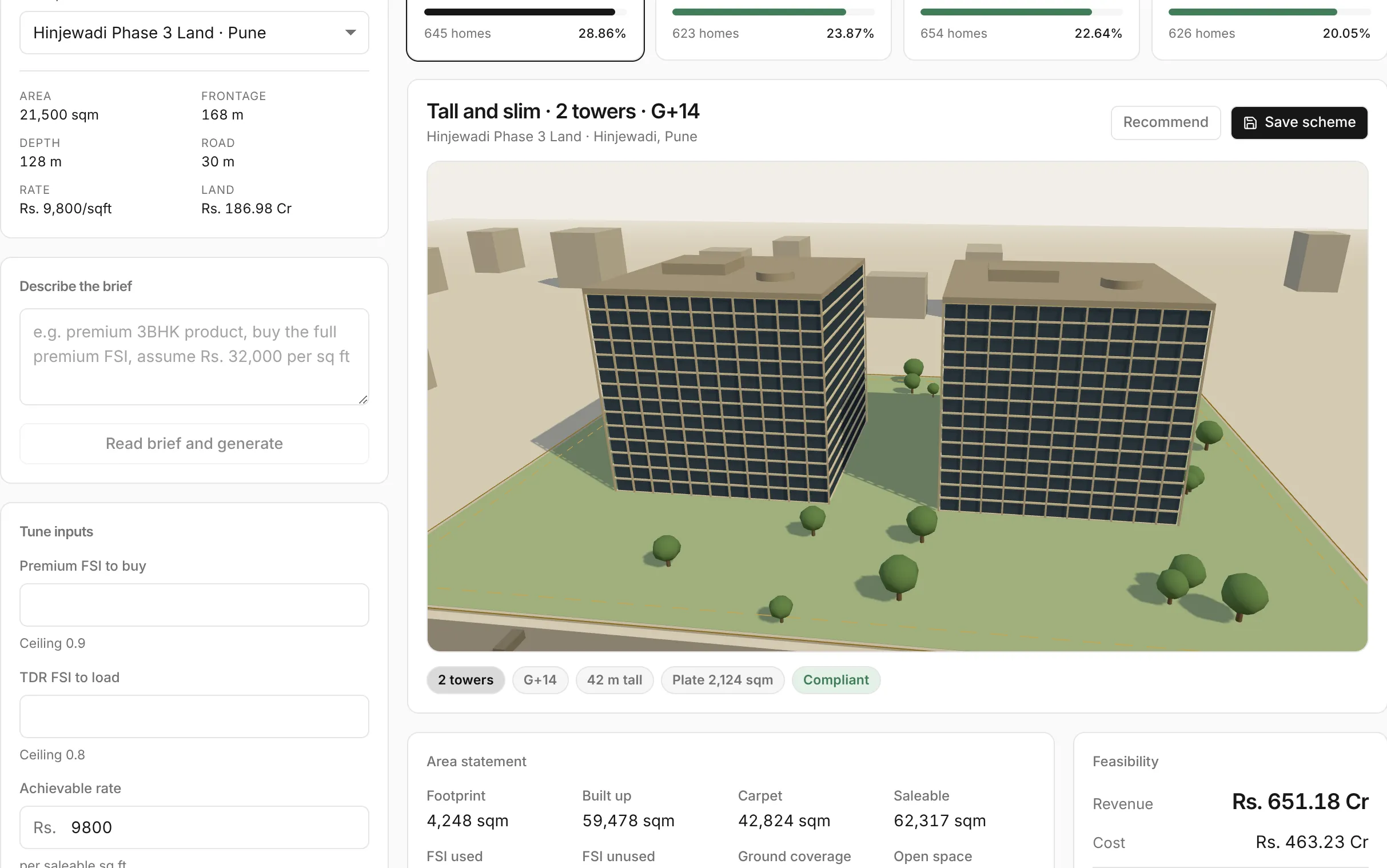Click the 'Feasibility' section title
This screenshot has height=868, width=1387.
point(1125,762)
